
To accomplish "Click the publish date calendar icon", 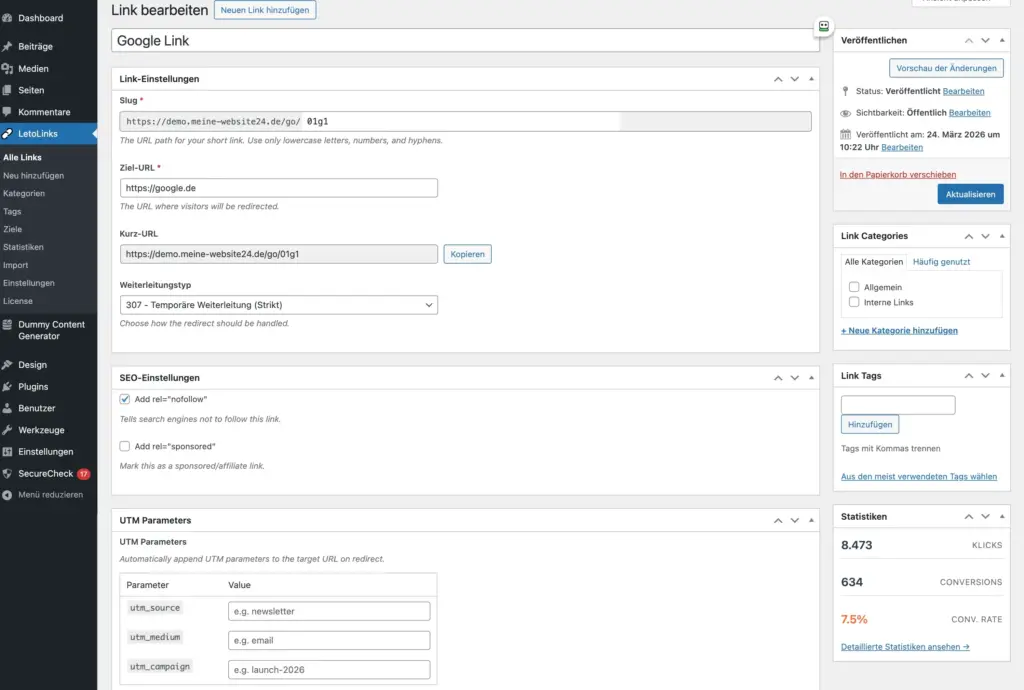I will pyautogui.click(x=845, y=134).
